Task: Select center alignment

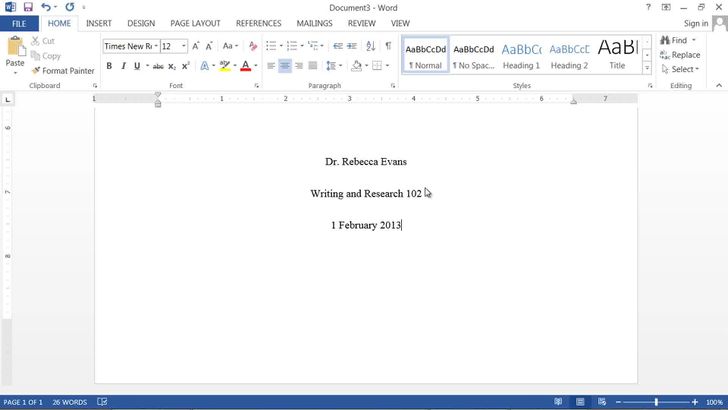Action: [x=285, y=66]
